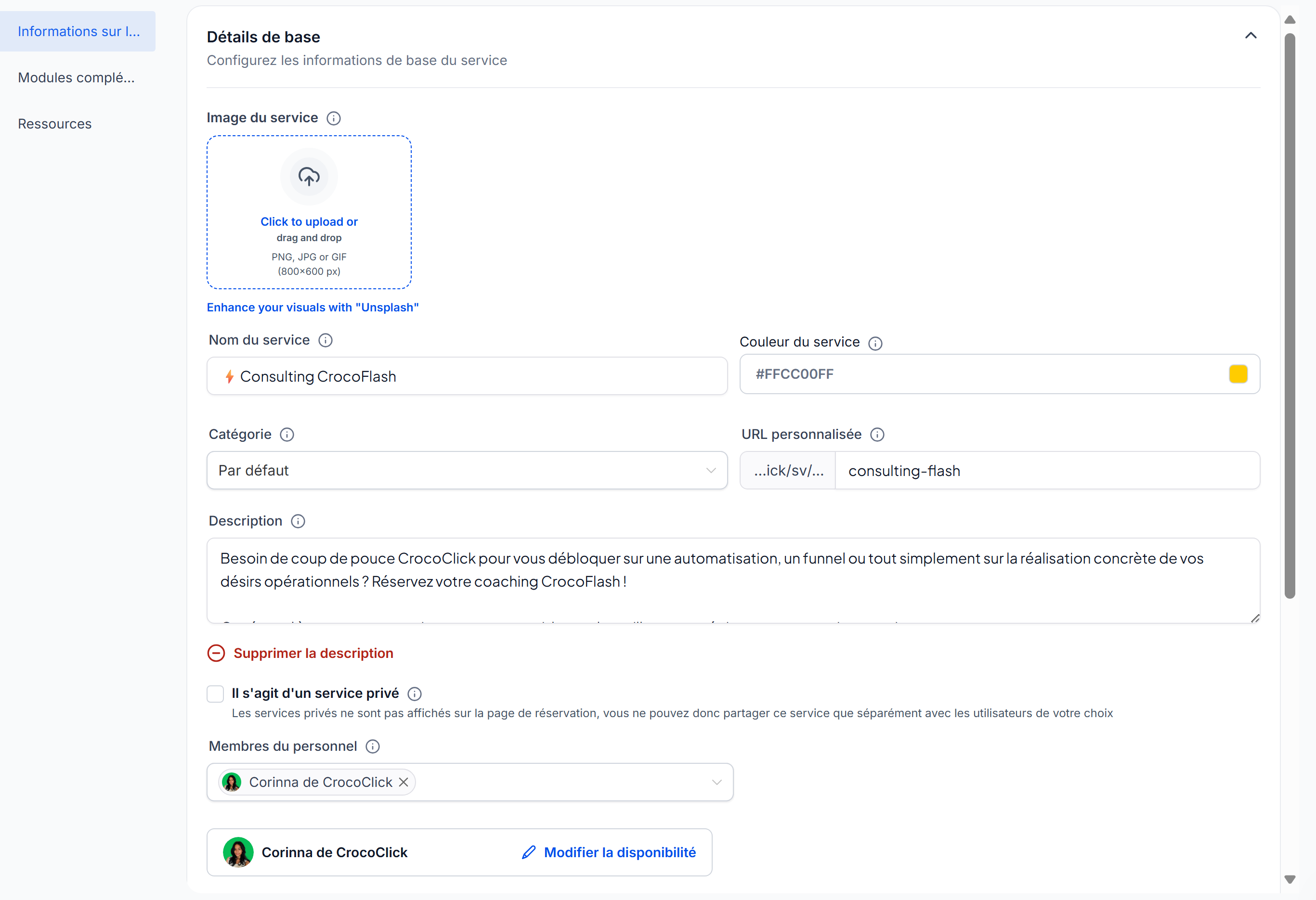Screen dimensions: 1316x900
Task: Open the Membres du personnel info tooltip
Action: 373,746
